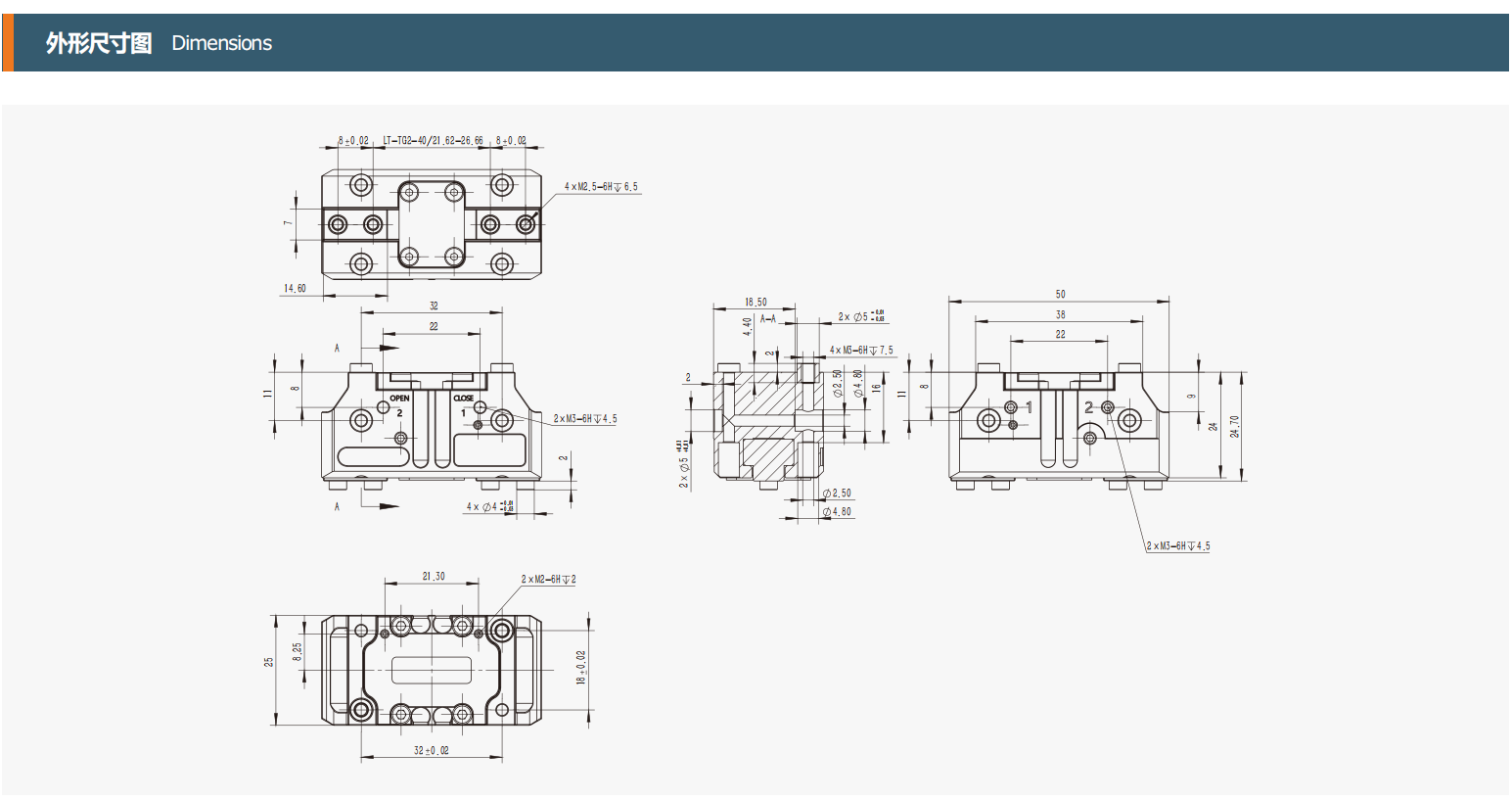The width and height of the screenshot is (1512, 800).
Task: Click the '25' height dimension on bottom view
Action: [x=269, y=662]
